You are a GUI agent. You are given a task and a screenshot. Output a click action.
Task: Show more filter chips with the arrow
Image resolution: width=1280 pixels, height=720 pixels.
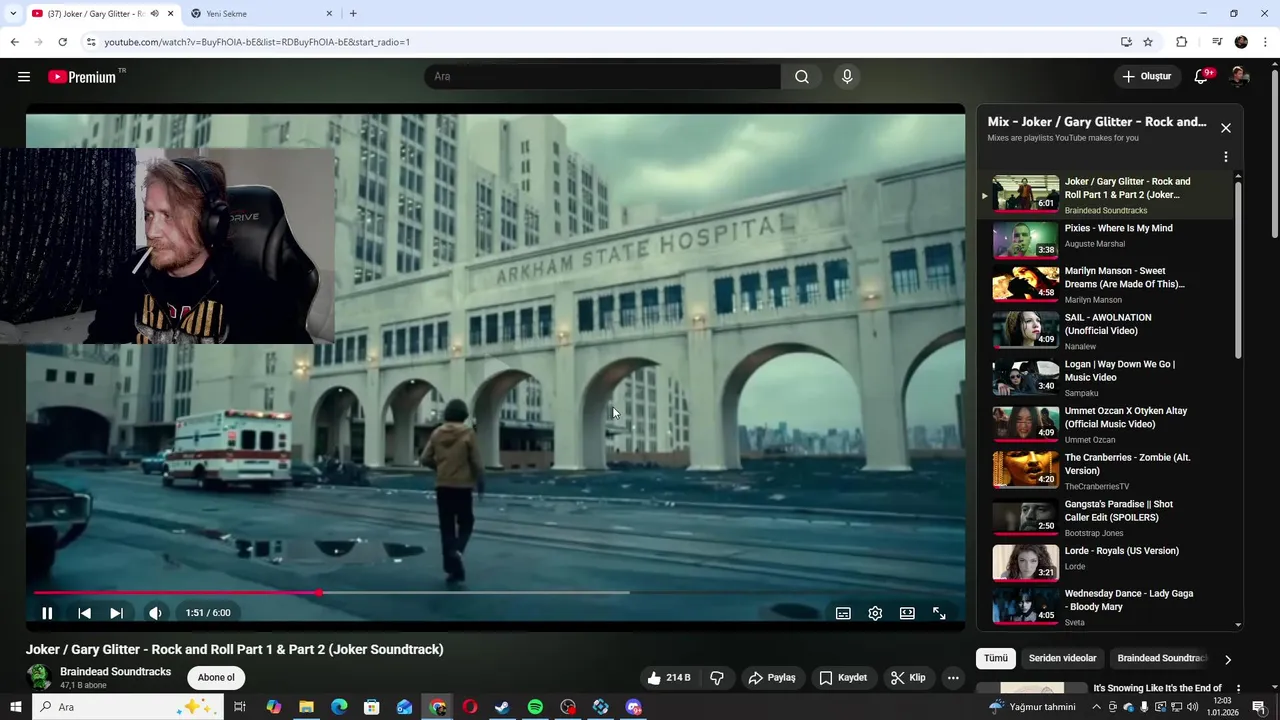(1228, 659)
